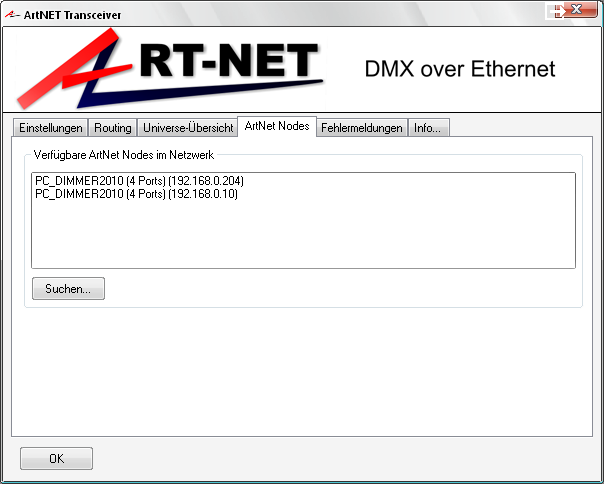Show the Fehlermeldungen tab
604x484 pixels.
(362, 128)
